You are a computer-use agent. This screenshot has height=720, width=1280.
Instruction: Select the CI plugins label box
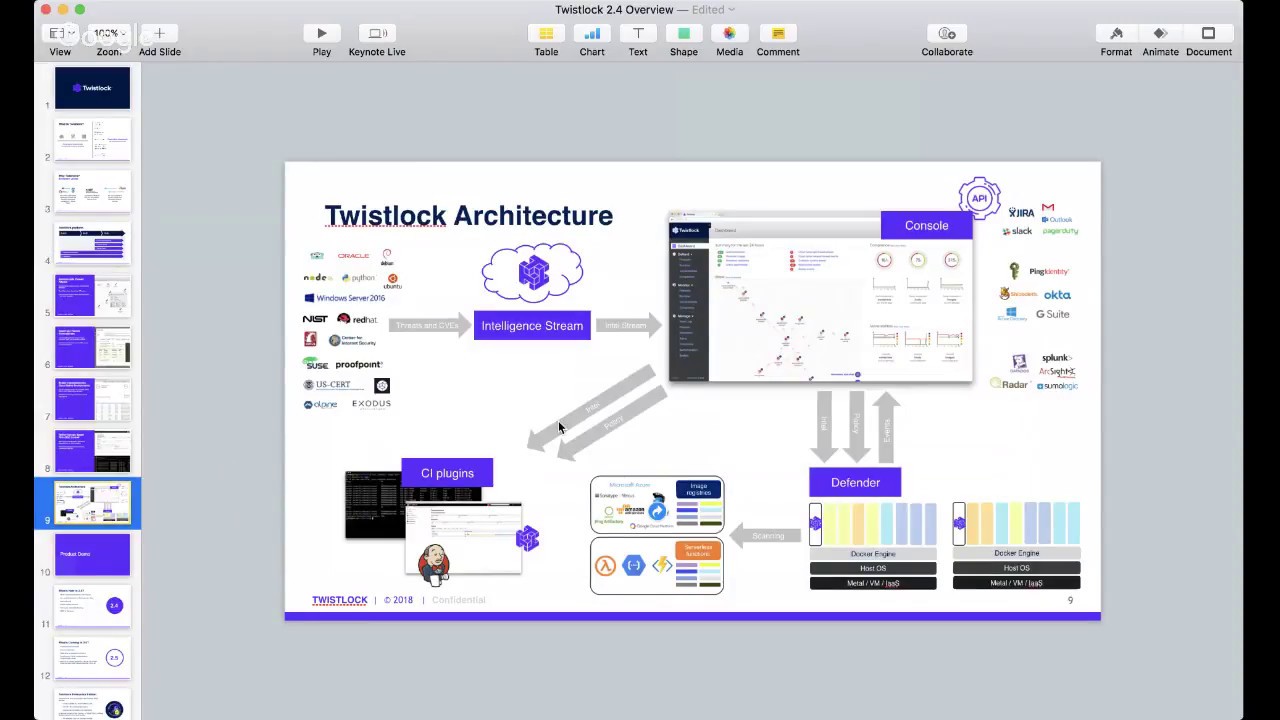click(x=447, y=473)
